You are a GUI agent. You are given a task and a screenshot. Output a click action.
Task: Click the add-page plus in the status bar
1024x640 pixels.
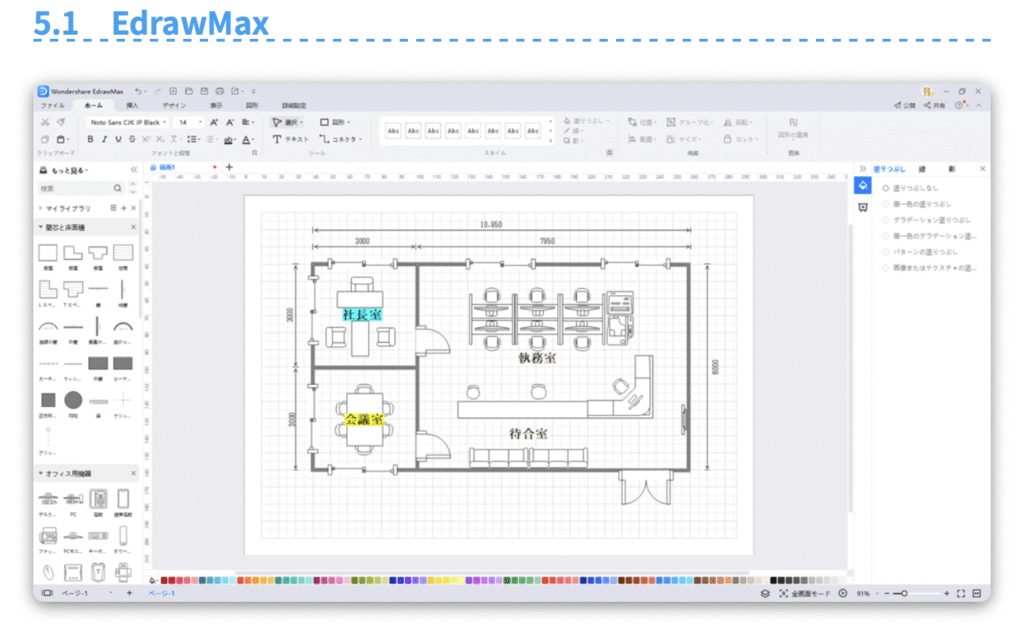point(129,593)
